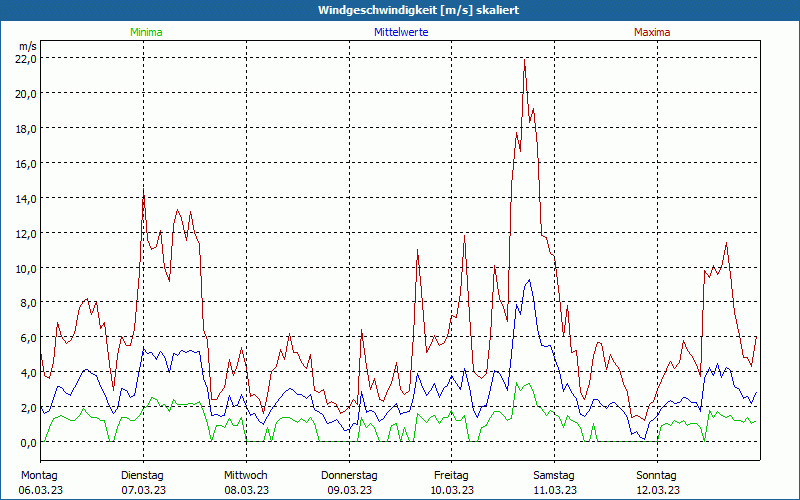Click the green Minima legend label
Image resolution: width=800 pixels, height=500 pixels.
146,32
